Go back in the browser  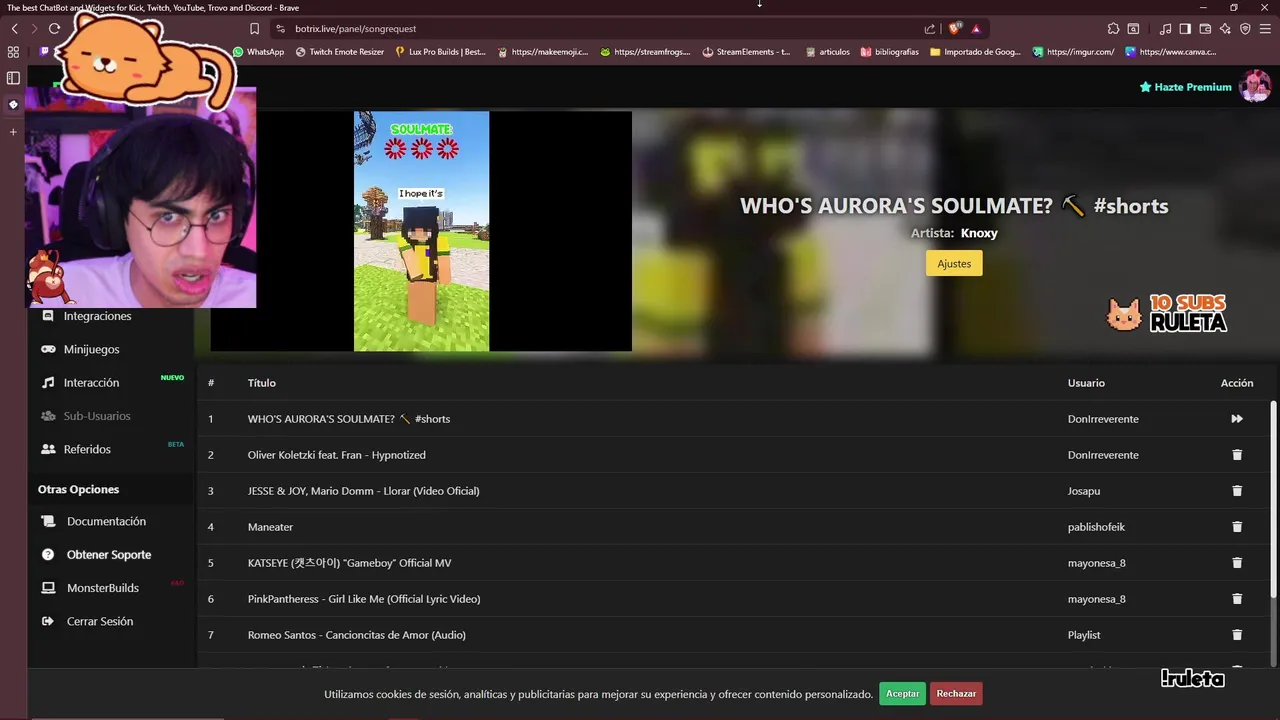point(14,29)
